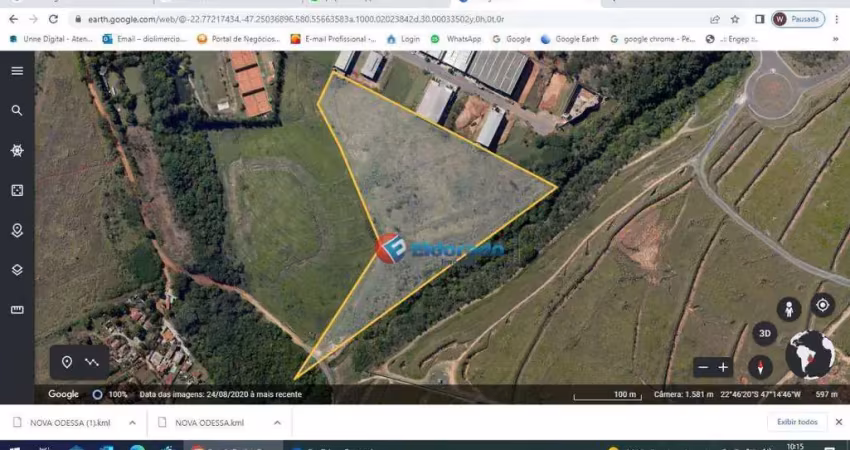Select the Measure ruler tool
The image size is (850, 450).
click(x=17, y=310)
